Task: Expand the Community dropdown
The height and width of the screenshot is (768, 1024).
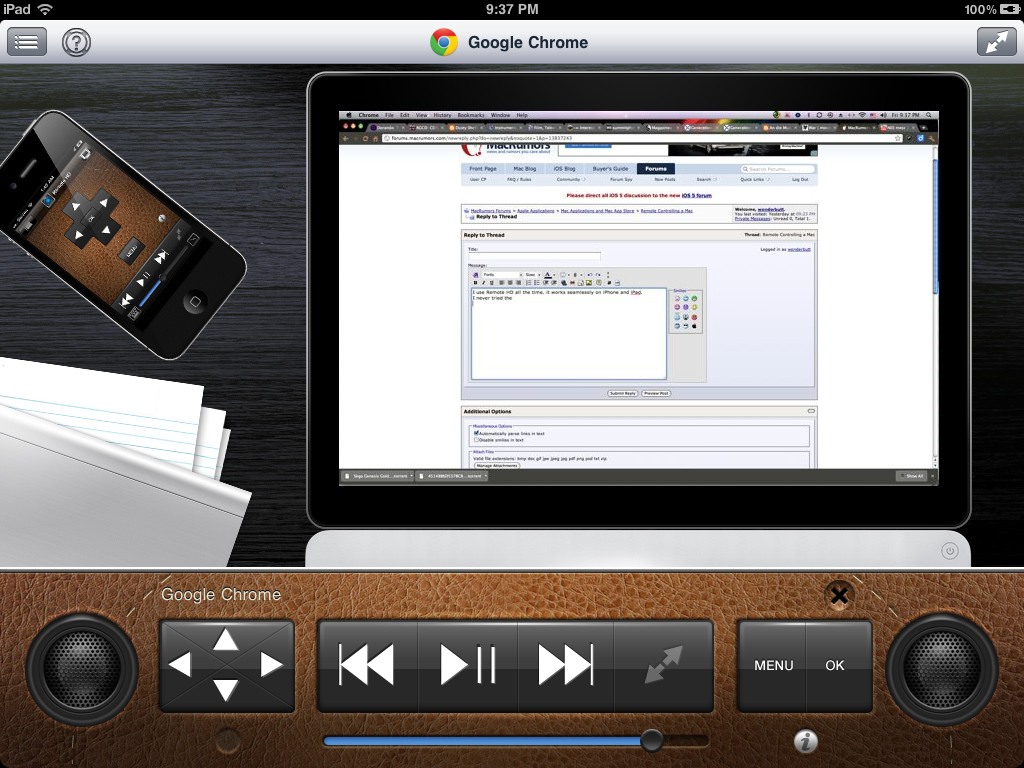Action: click(571, 179)
